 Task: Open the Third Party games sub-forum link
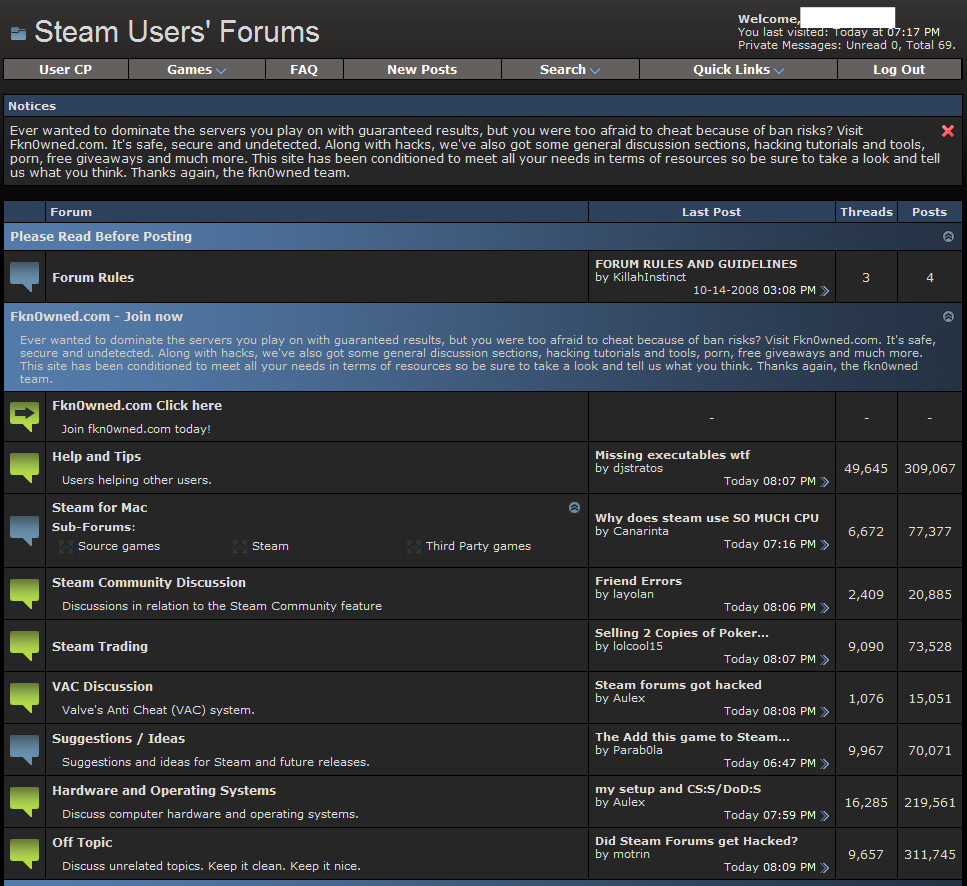click(x=478, y=546)
